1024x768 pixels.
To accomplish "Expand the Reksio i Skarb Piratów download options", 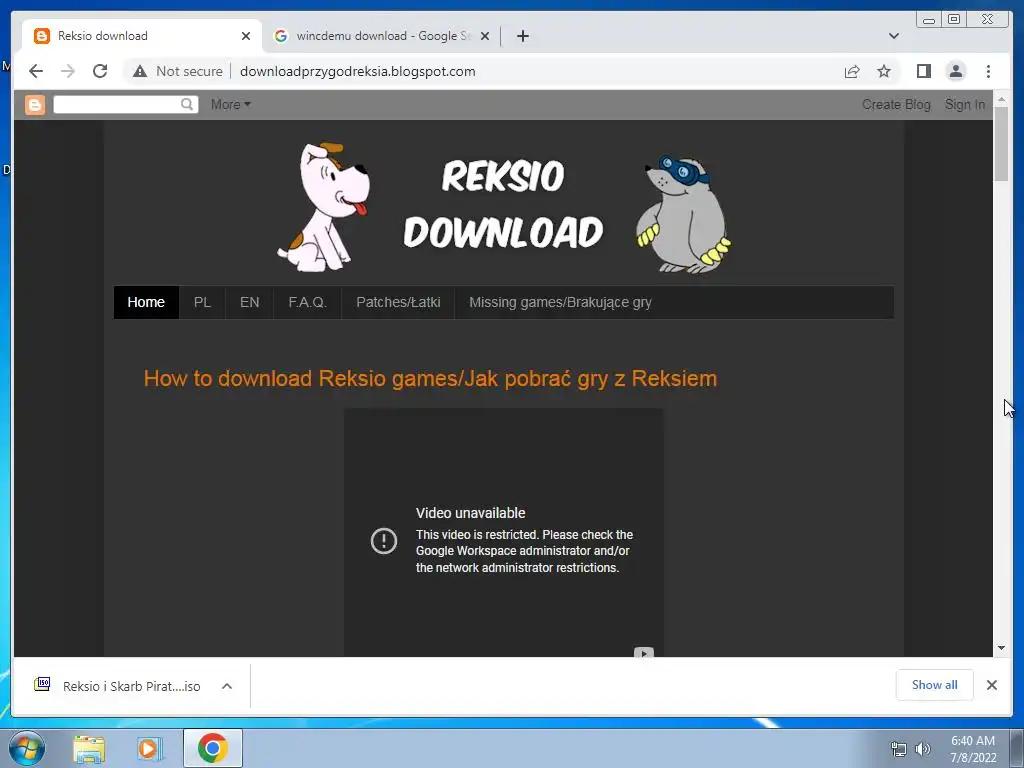I will [227, 686].
